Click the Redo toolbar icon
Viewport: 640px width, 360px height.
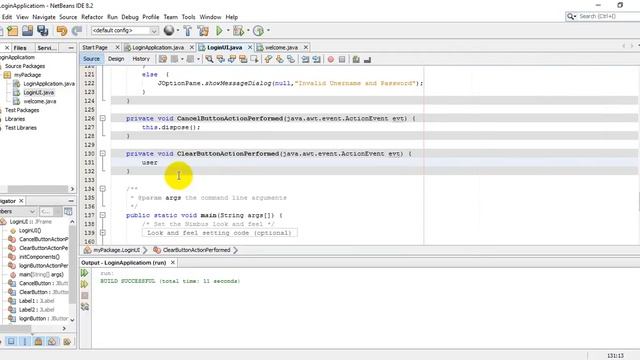(x=76, y=31)
